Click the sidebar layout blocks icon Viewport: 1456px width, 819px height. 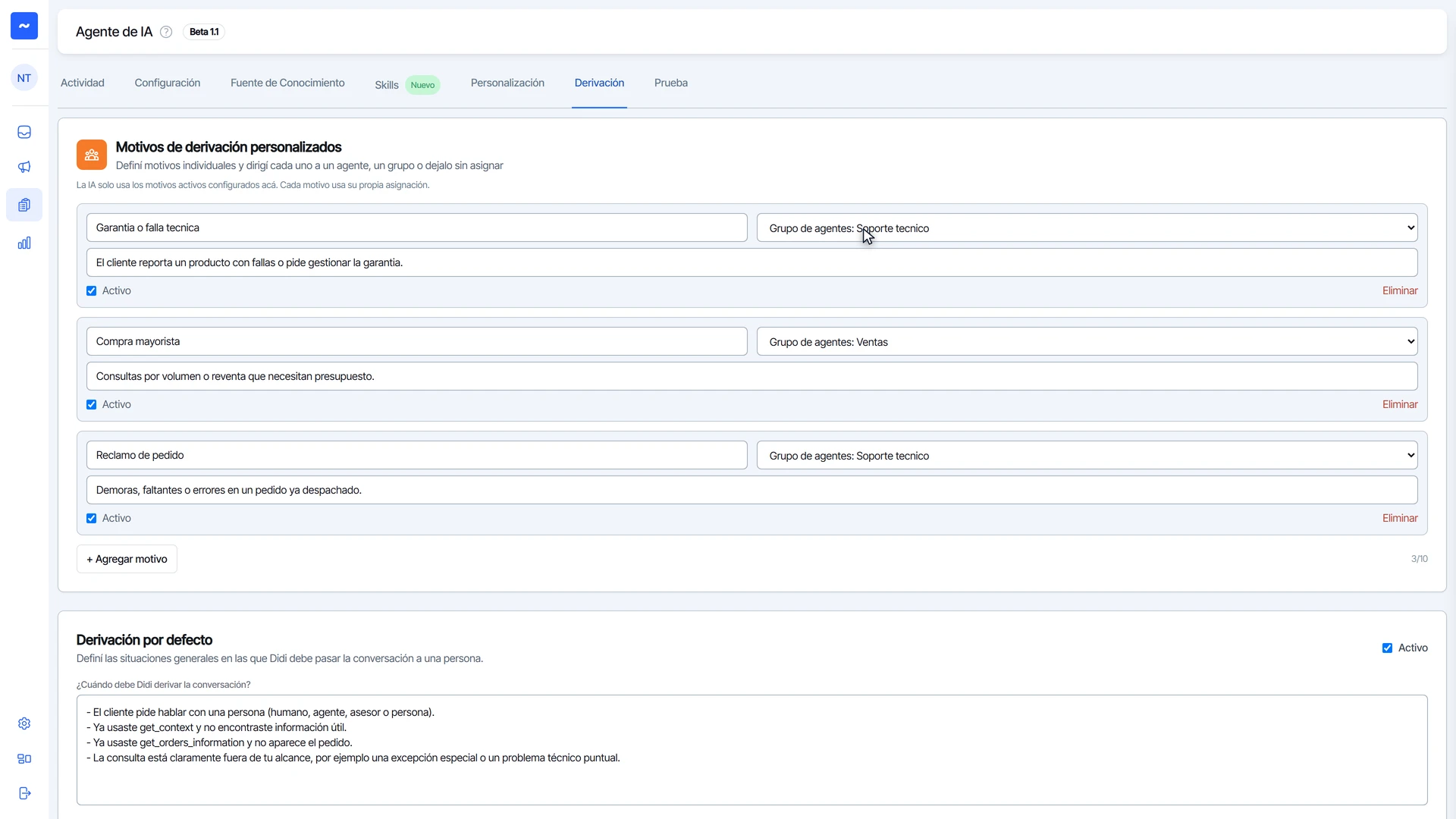click(24, 758)
